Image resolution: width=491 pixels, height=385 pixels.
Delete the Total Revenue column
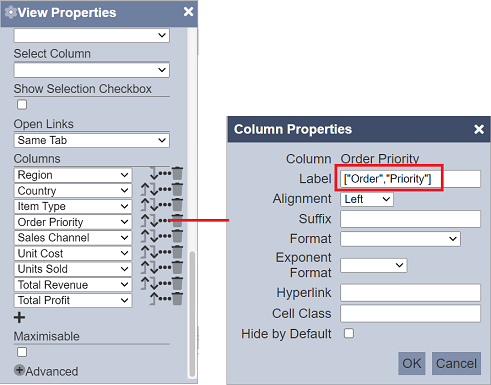(x=177, y=283)
